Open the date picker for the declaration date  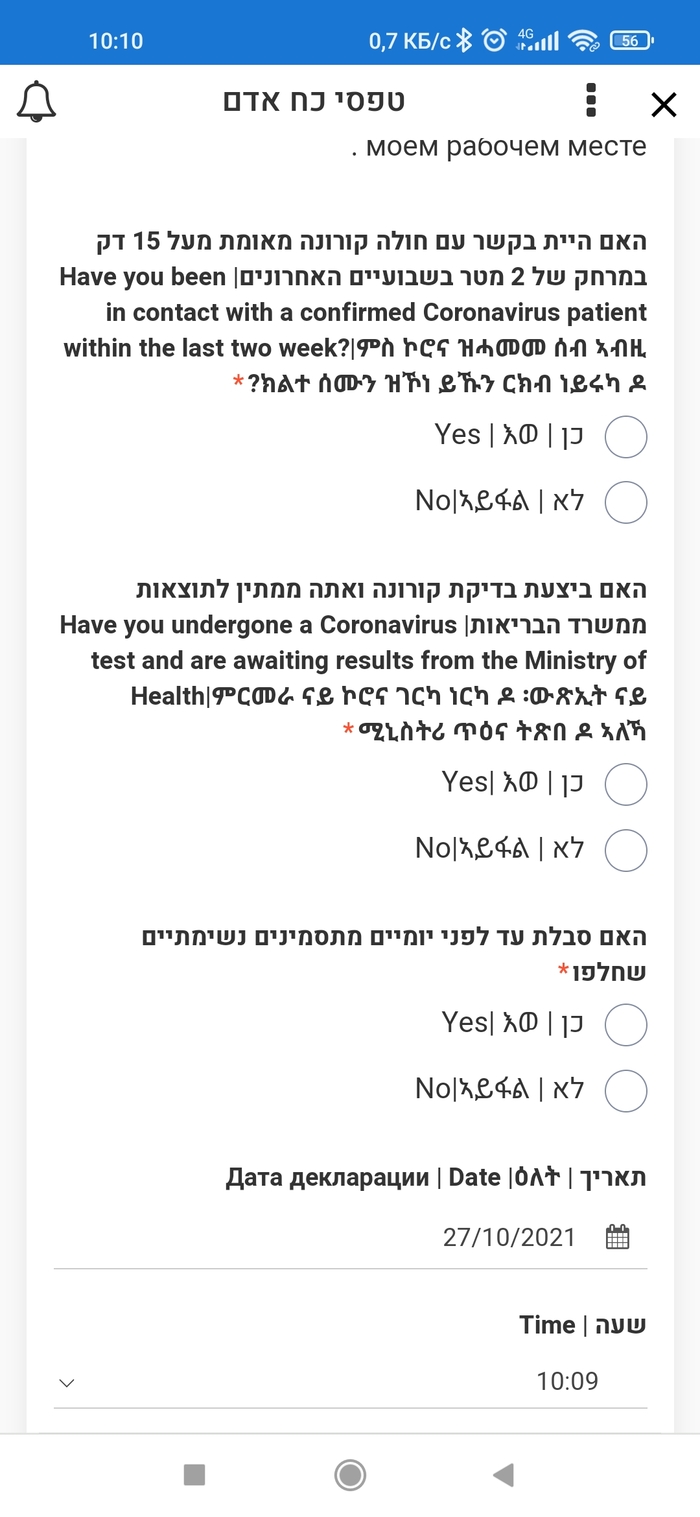[618, 1236]
